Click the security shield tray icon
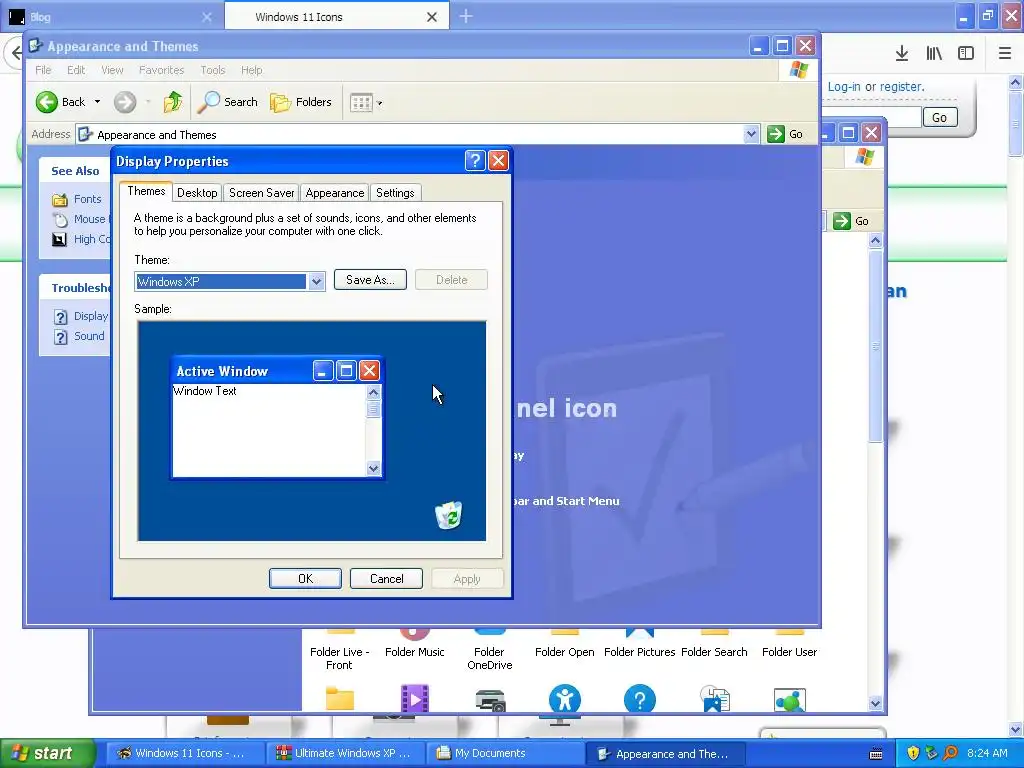Image resolution: width=1024 pixels, height=768 pixels. tap(913, 753)
